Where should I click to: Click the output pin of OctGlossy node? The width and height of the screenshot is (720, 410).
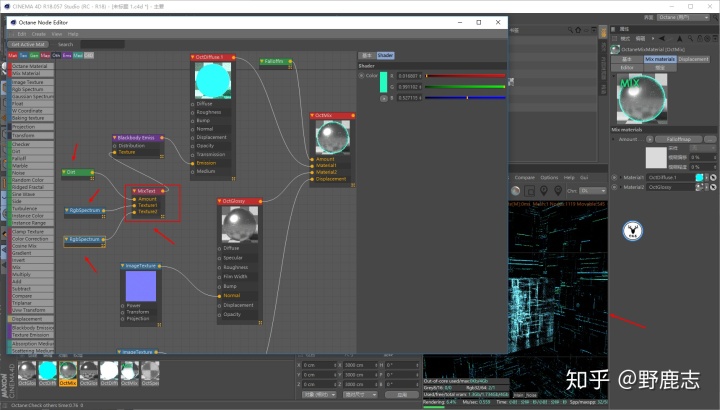tap(260, 201)
